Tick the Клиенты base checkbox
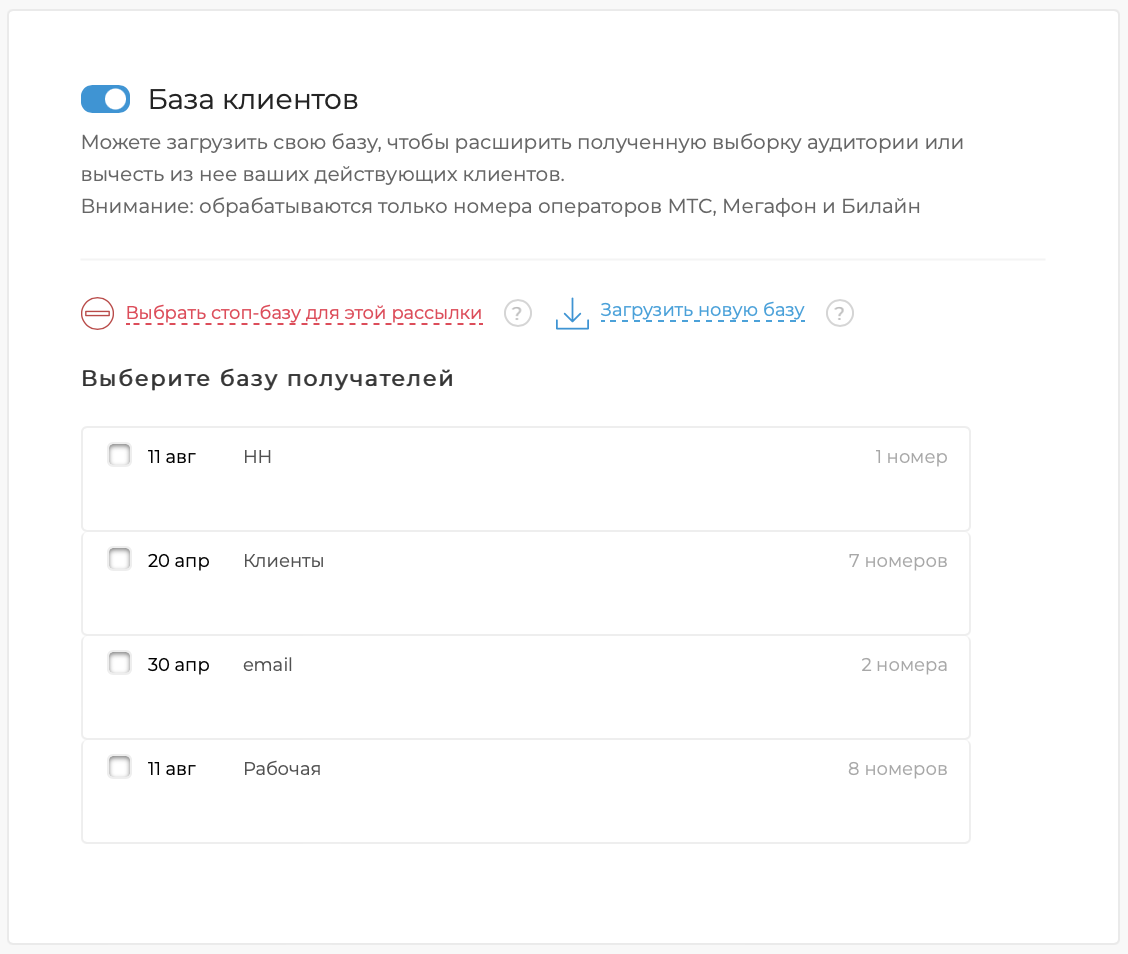Image resolution: width=1128 pixels, height=954 pixels. tap(119, 560)
